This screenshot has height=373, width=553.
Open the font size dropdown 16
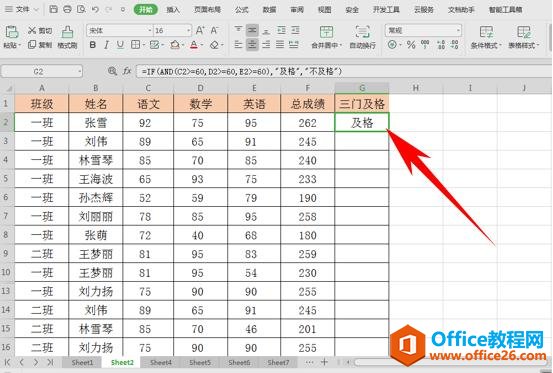(x=189, y=31)
